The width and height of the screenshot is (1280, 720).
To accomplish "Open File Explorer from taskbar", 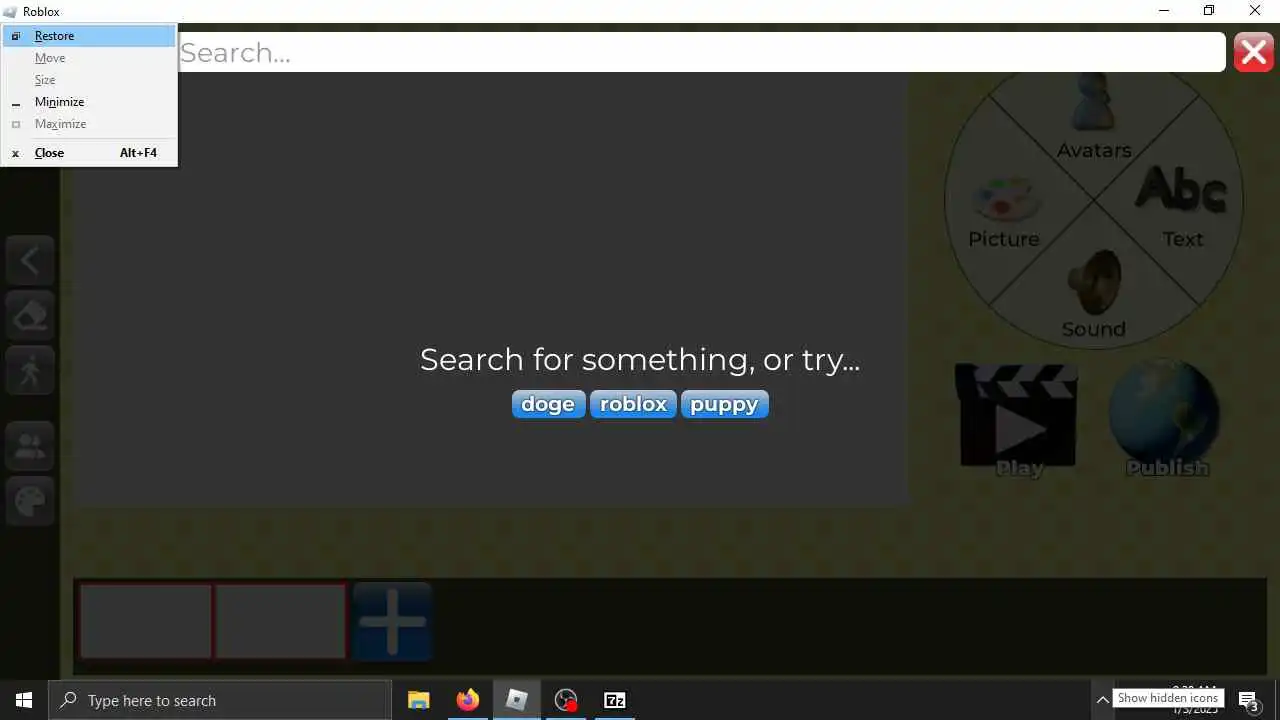I will [419, 700].
